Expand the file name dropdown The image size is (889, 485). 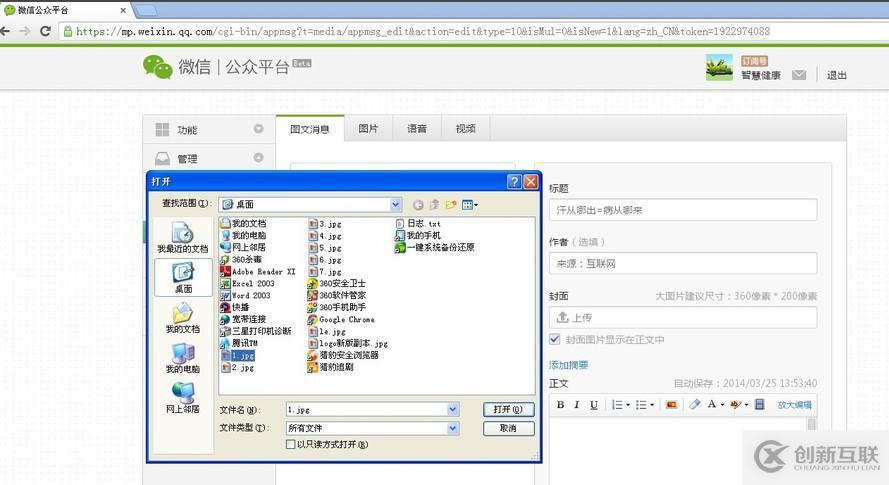click(x=453, y=410)
